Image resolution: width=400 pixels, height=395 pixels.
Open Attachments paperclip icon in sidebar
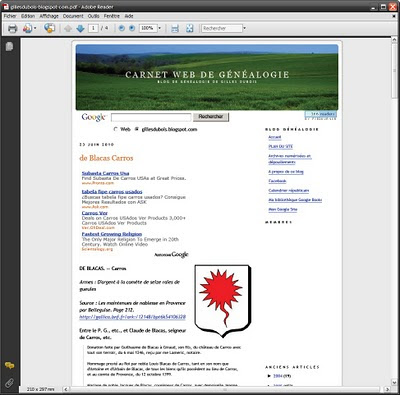tap(10, 383)
